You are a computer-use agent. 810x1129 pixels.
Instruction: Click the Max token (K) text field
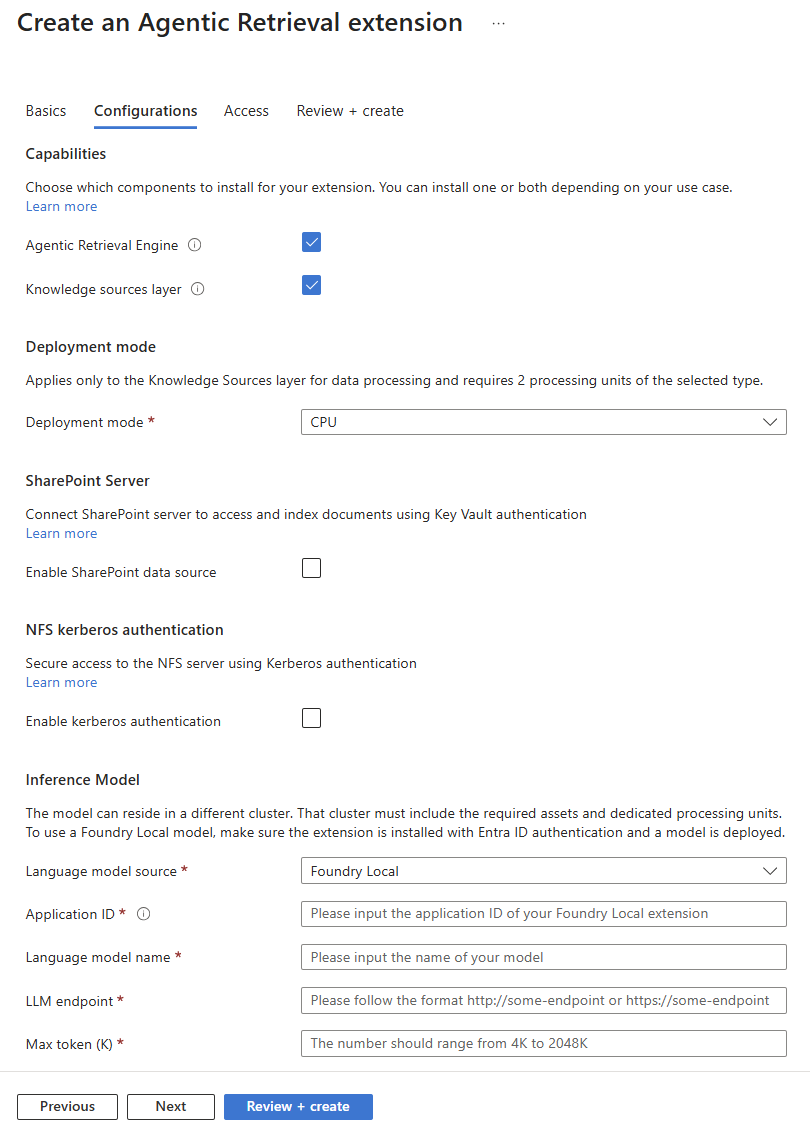544,1043
